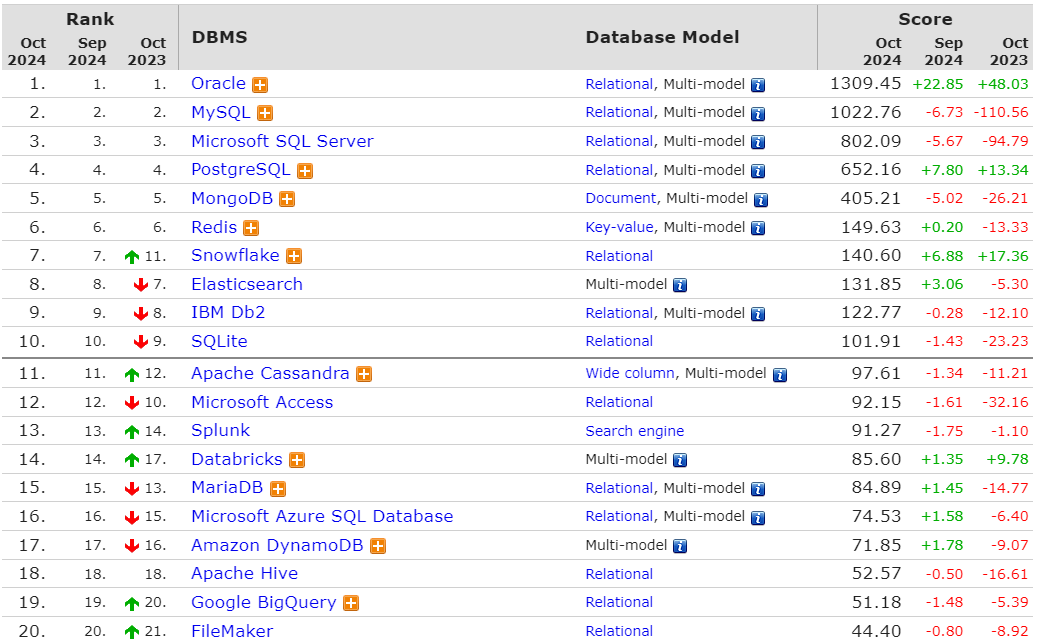Viewport: 1049px width, 644px height.
Task: Click MySQL's score 1022.76
Action: point(866,112)
